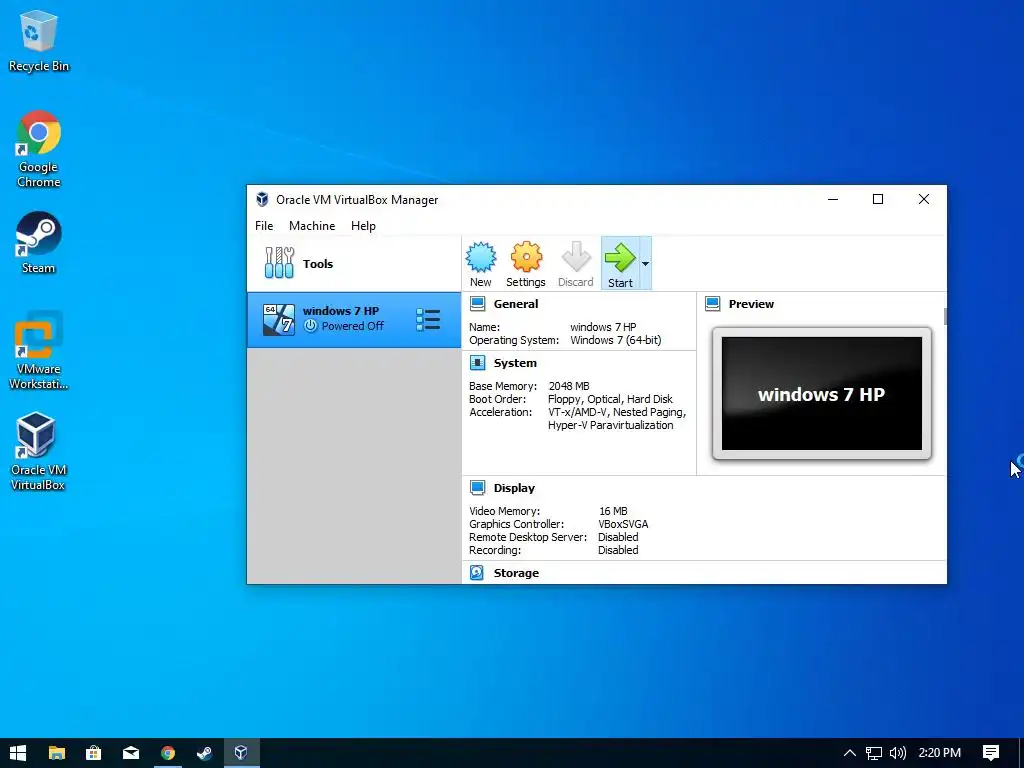Show hidden system tray icons

[x=849, y=753]
